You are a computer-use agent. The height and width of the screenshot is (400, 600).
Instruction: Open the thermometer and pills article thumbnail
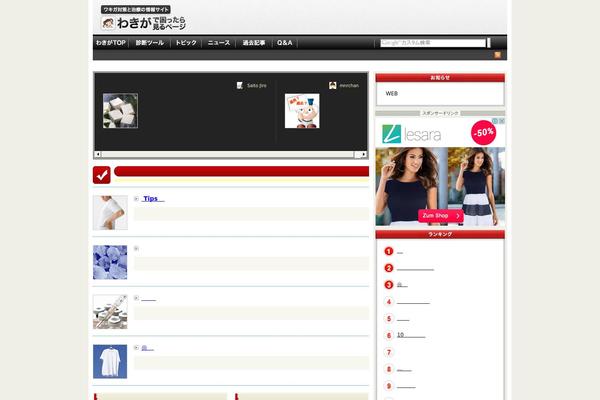(110, 312)
